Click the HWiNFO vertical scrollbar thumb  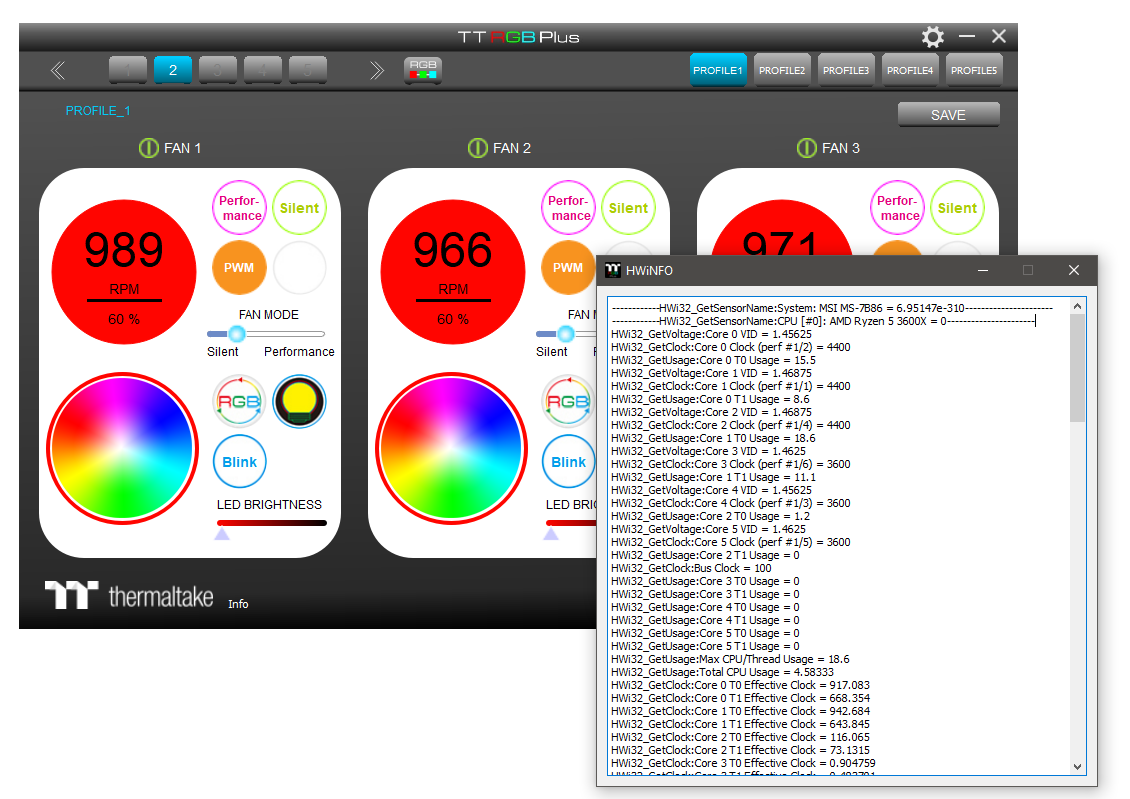click(x=1077, y=367)
